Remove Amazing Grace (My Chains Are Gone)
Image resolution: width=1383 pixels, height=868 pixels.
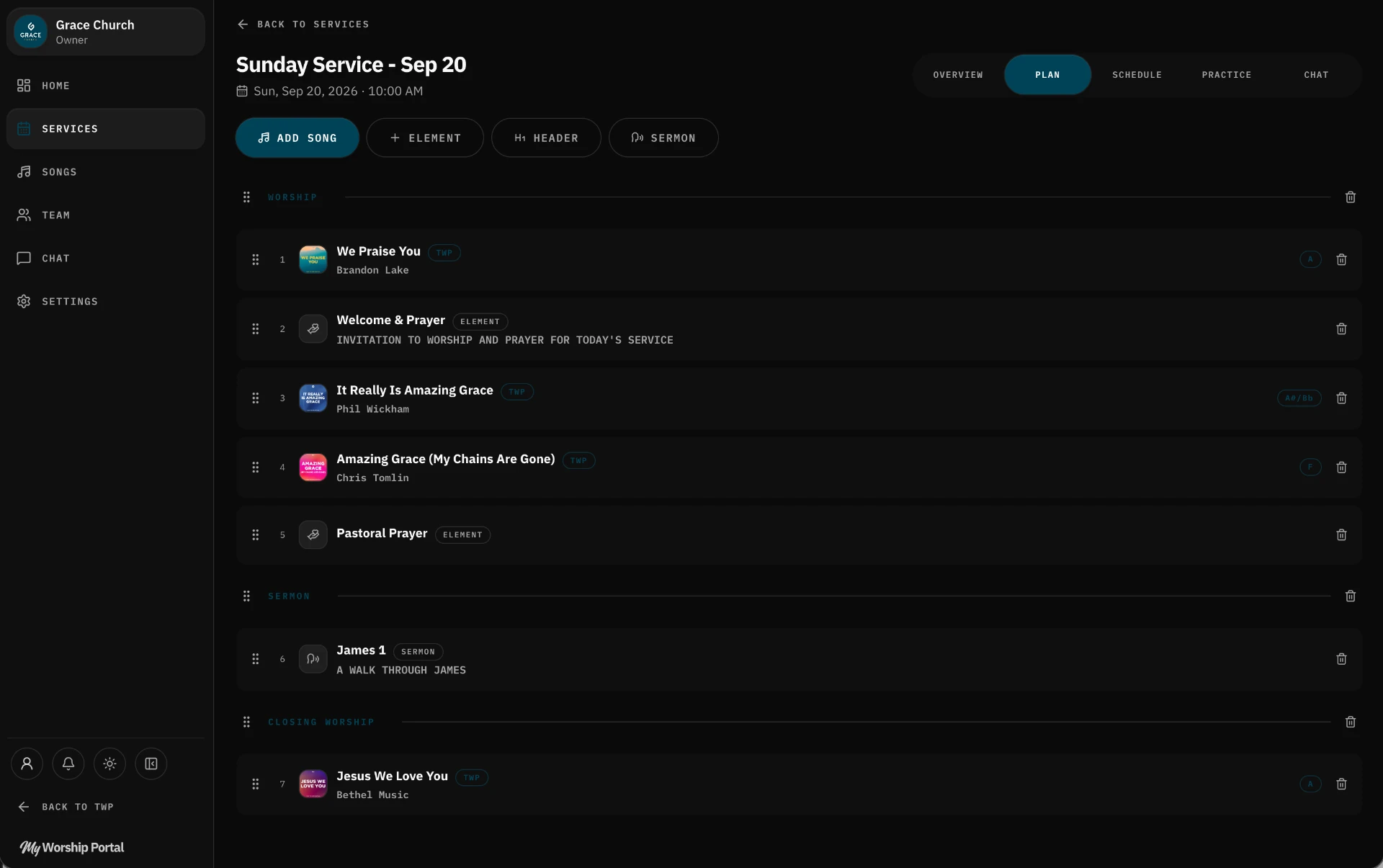[1341, 467]
